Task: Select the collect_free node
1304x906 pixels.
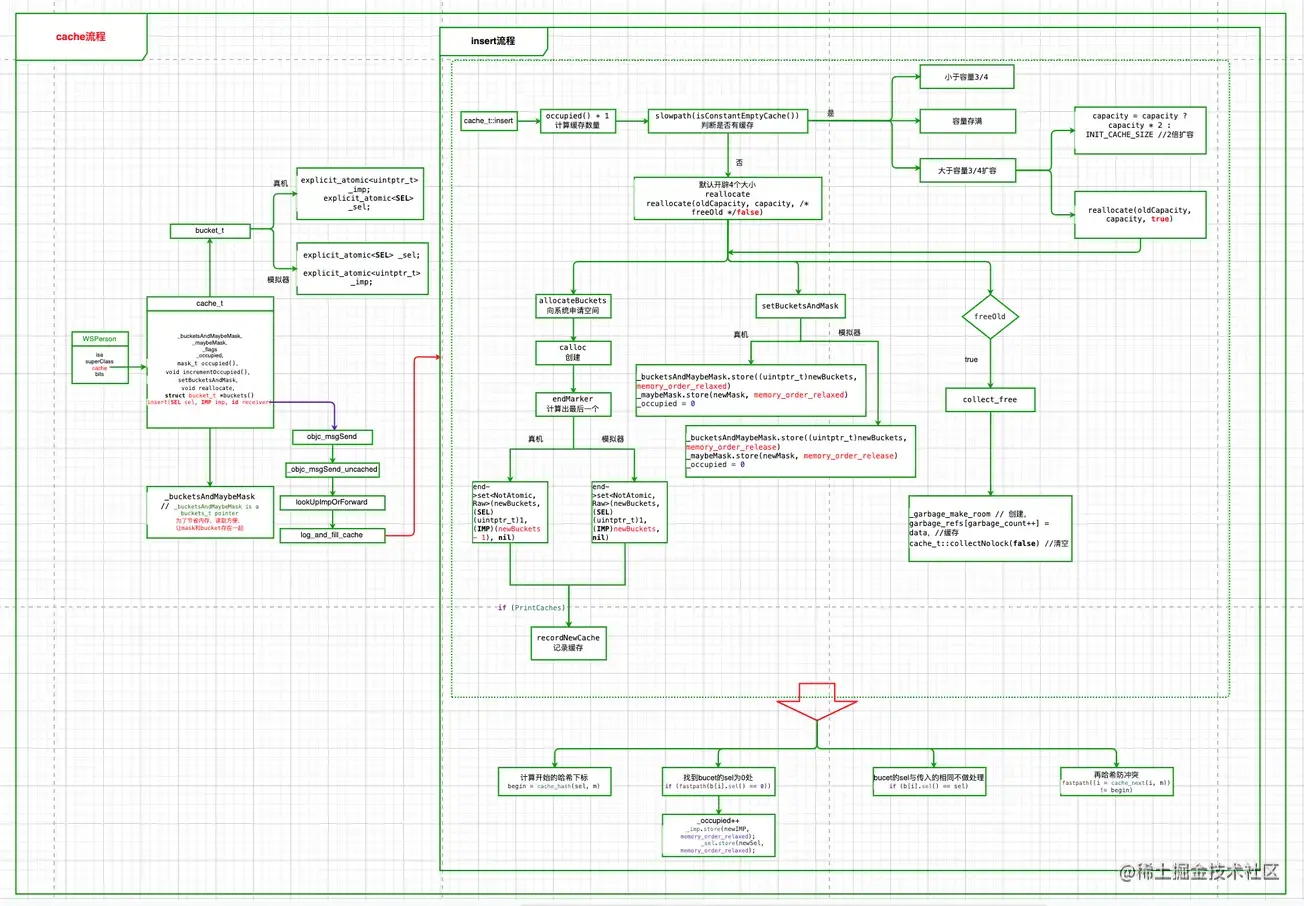Action: coord(990,400)
